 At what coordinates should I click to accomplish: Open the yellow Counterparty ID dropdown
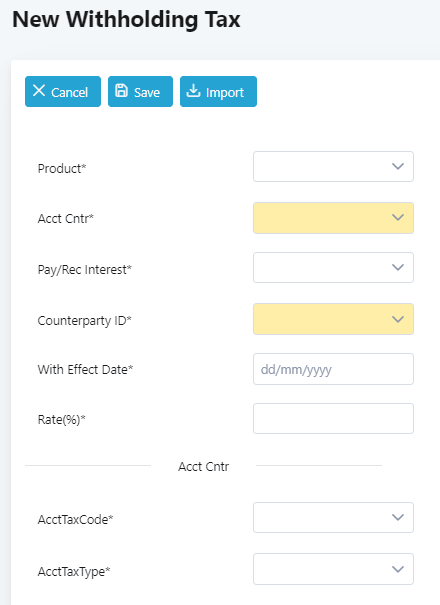333,319
